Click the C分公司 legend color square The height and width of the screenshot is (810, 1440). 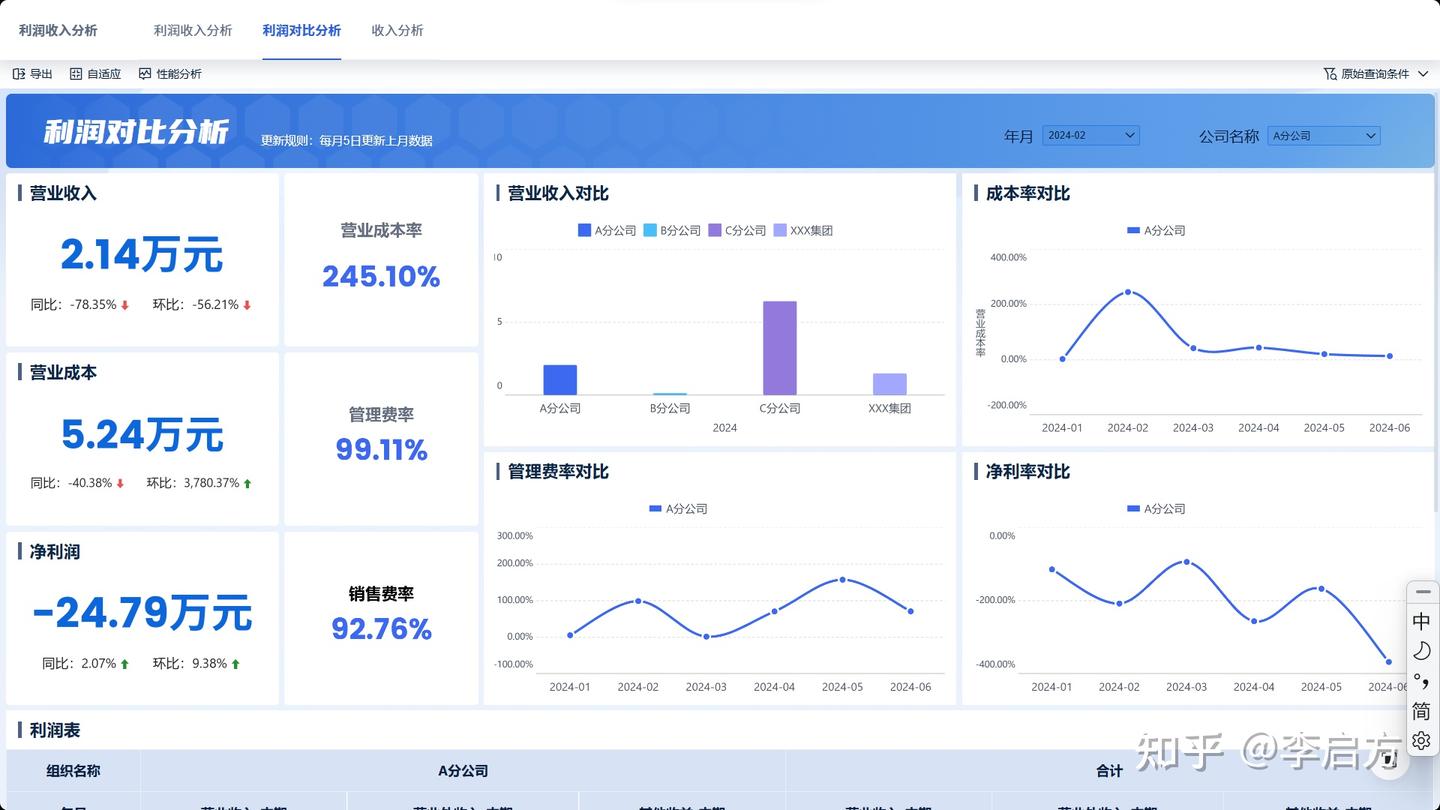(714, 230)
